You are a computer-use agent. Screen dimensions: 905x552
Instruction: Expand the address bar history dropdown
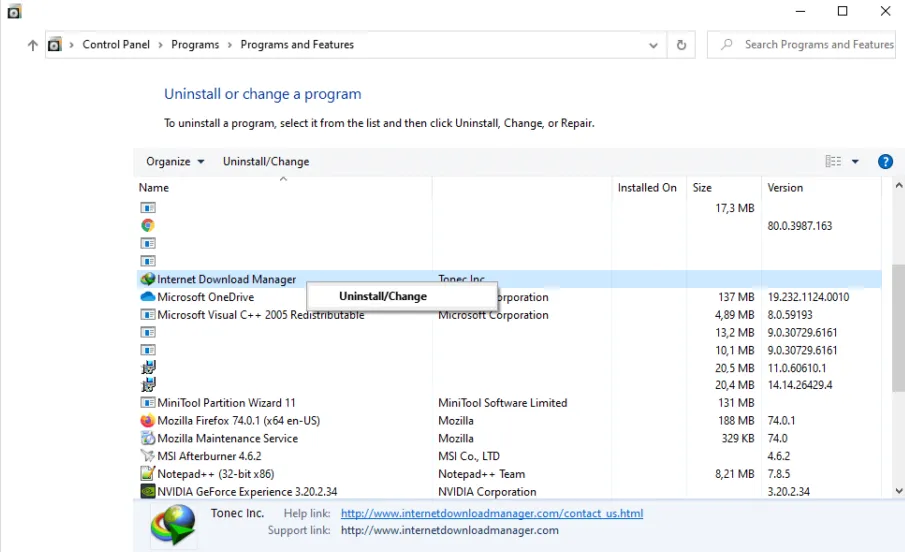click(653, 45)
